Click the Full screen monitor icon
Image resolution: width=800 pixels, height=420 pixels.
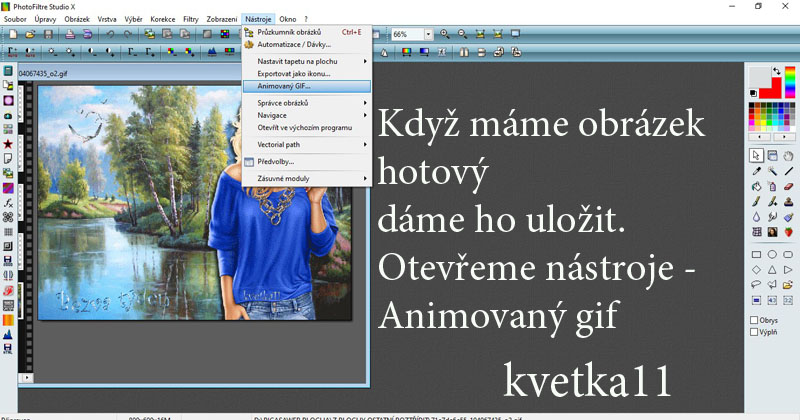(x=515, y=34)
